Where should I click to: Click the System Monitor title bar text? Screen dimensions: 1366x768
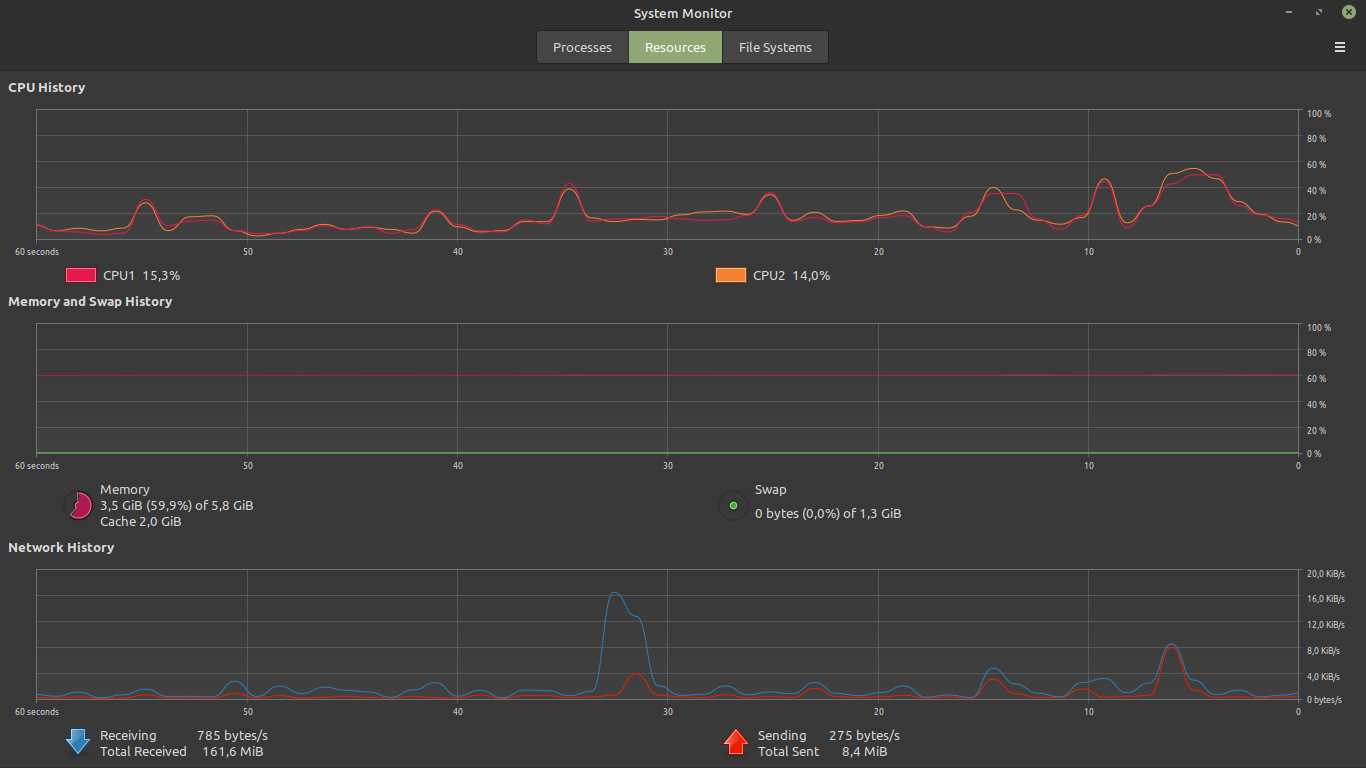pyautogui.click(x=683, y=13)
